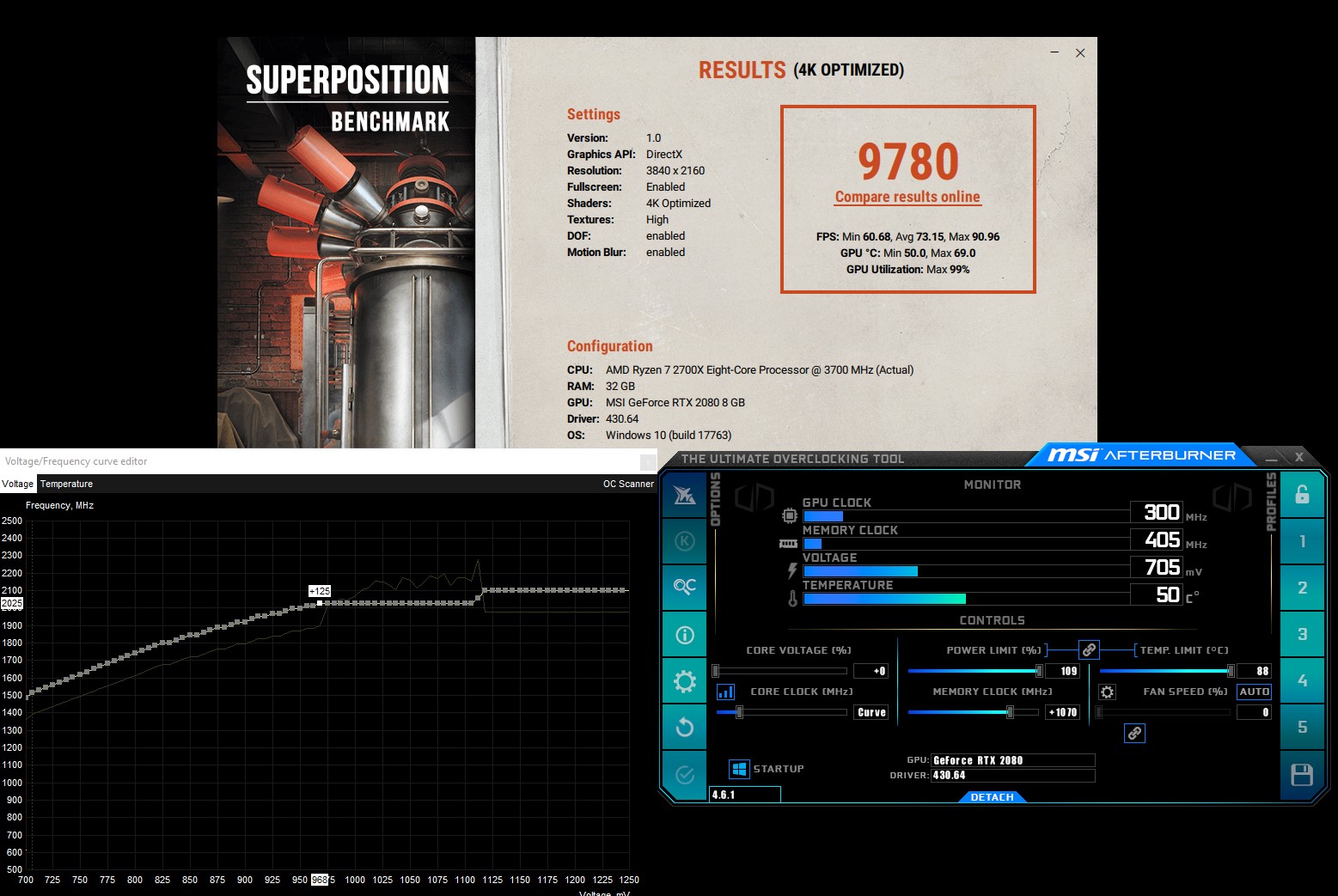
Task: Open Compare results online link in Superposition
Action: [907, 197]
